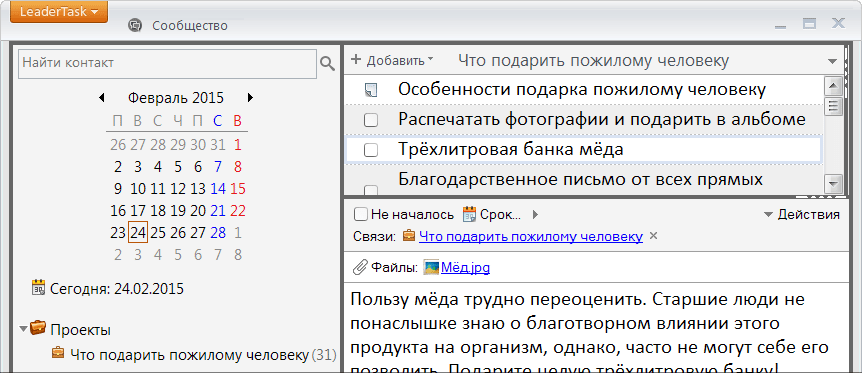Click the plus icon next to Добавить
Viewport: 862px width, 373px height.
[356, 59]
